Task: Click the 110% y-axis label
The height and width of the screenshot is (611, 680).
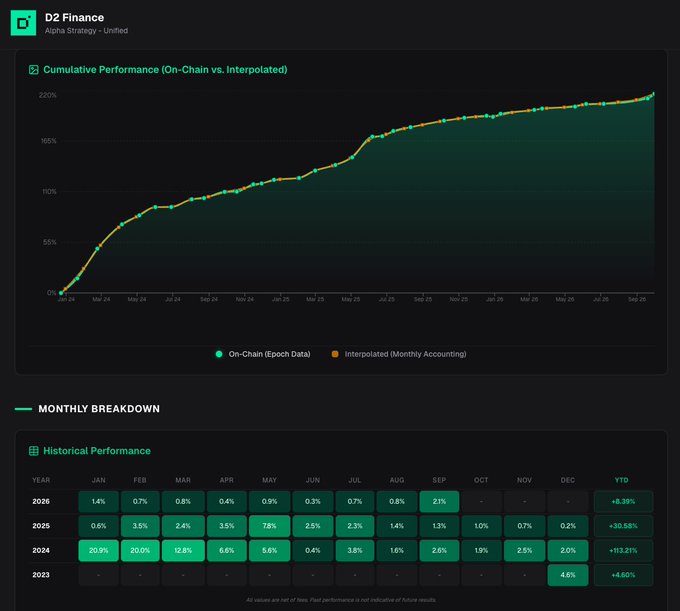Action: point(49,191)
